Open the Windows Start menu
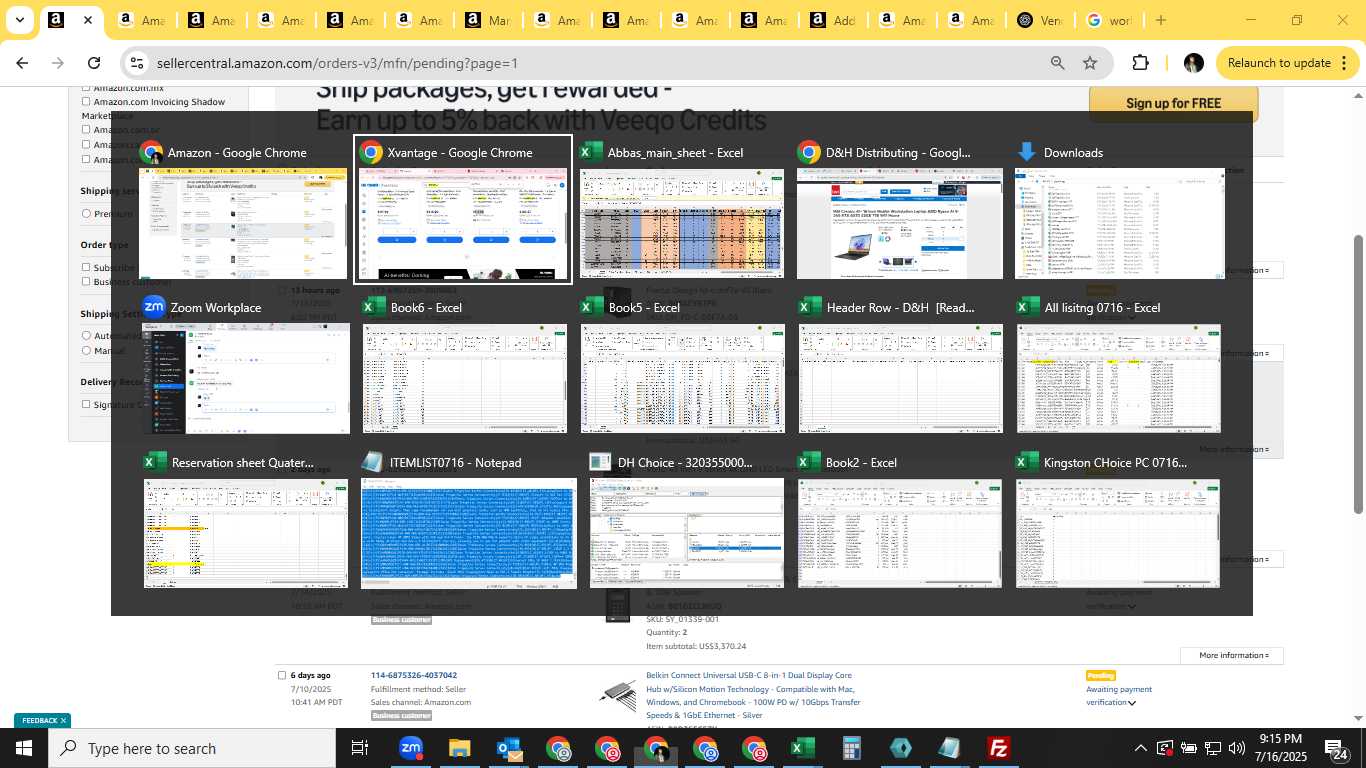 (24, 748)
